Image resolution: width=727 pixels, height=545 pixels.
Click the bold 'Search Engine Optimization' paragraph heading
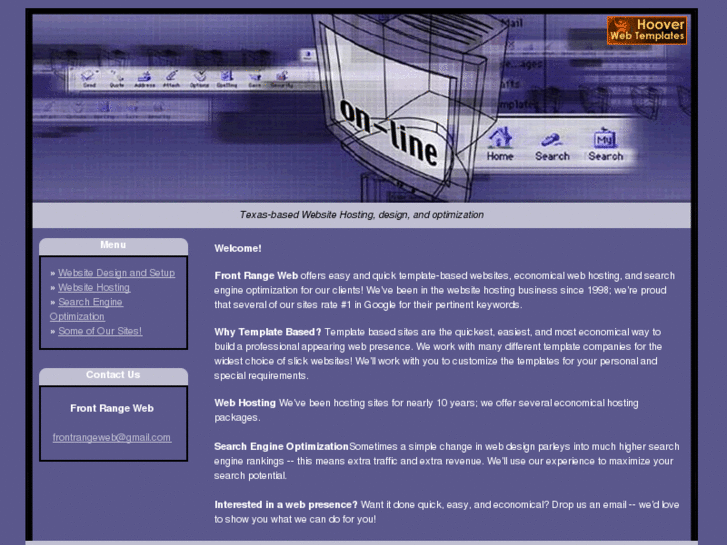click(x=281, y=447)
